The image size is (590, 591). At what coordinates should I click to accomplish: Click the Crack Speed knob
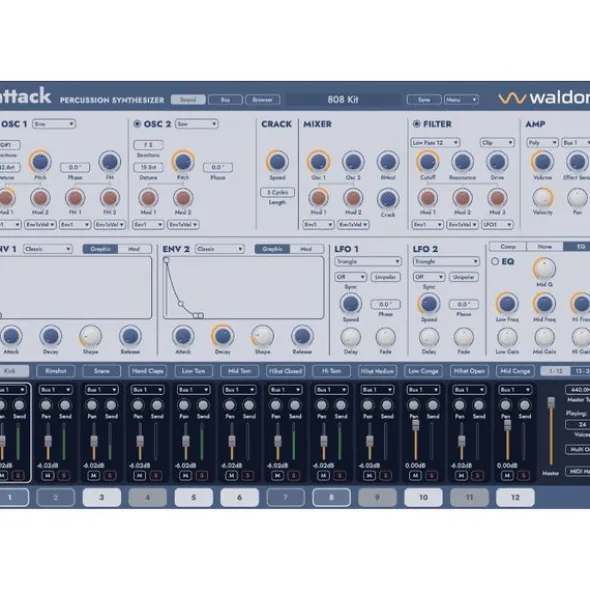277,161
